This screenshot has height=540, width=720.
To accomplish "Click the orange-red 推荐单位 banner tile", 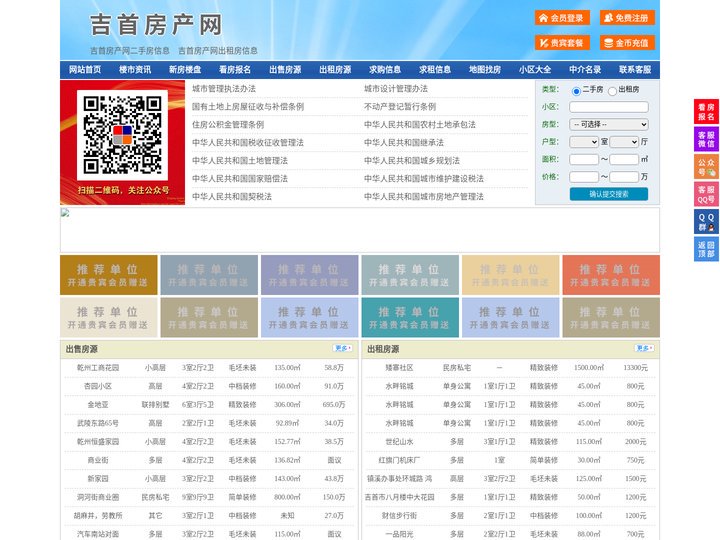I will [x=611, y=275].
